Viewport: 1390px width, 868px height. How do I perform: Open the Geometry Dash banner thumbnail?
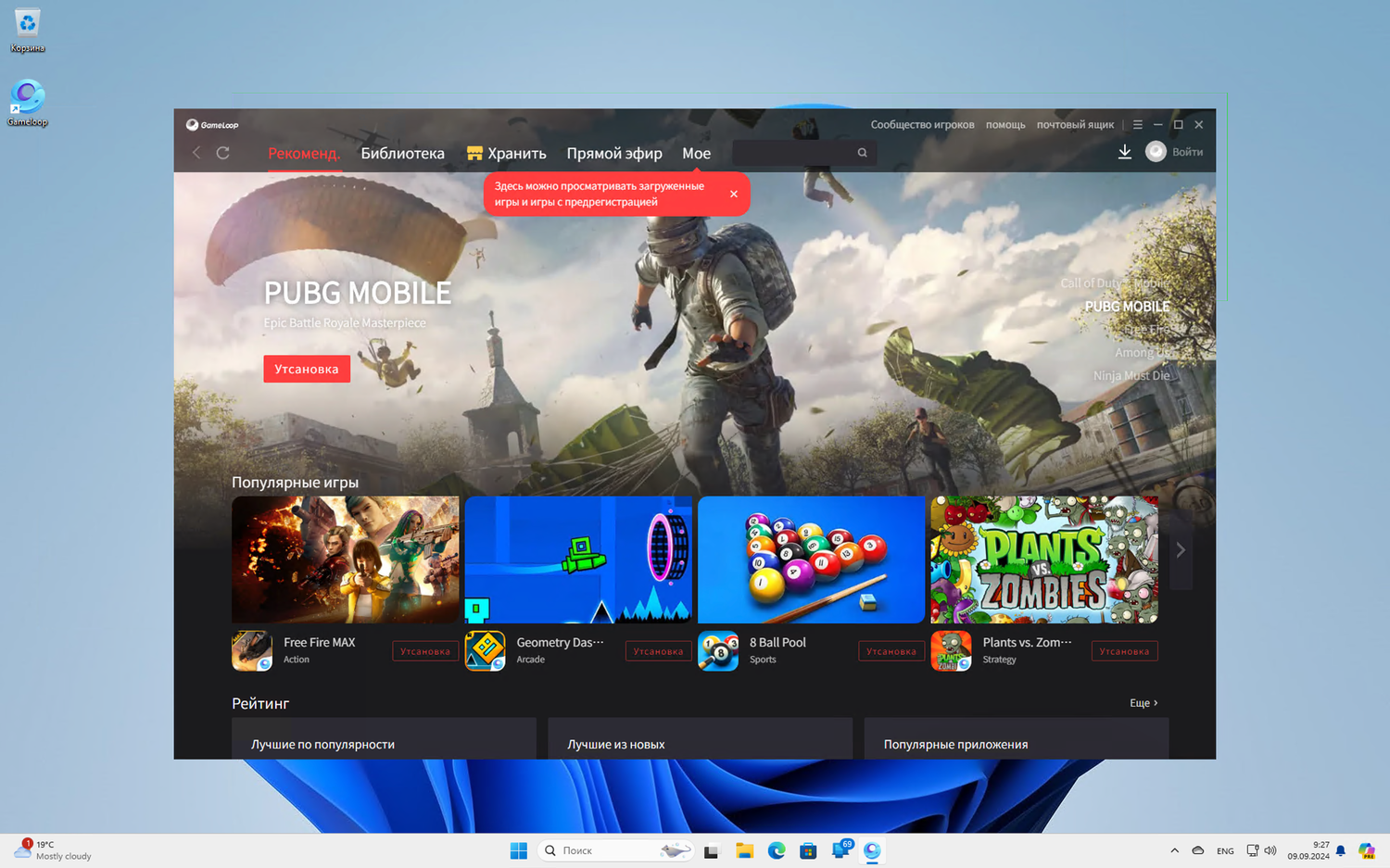pos(578,560)
